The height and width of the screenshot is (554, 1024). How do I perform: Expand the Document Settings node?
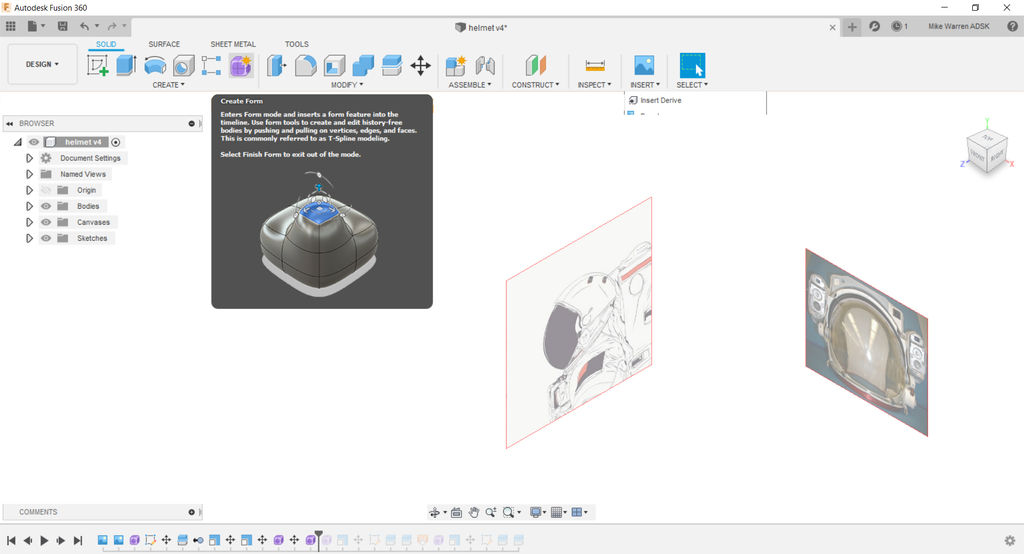pyautogui.click(x=29, y=158)
